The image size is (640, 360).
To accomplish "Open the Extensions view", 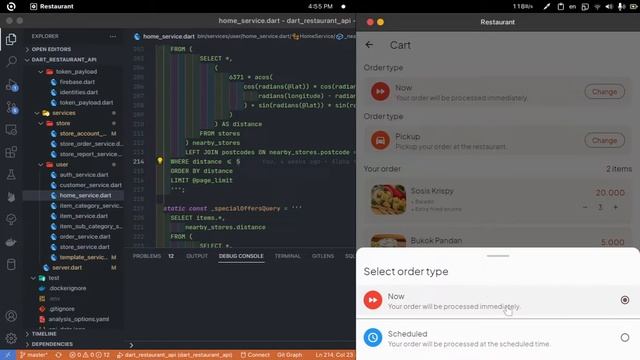I will [11, 152].
